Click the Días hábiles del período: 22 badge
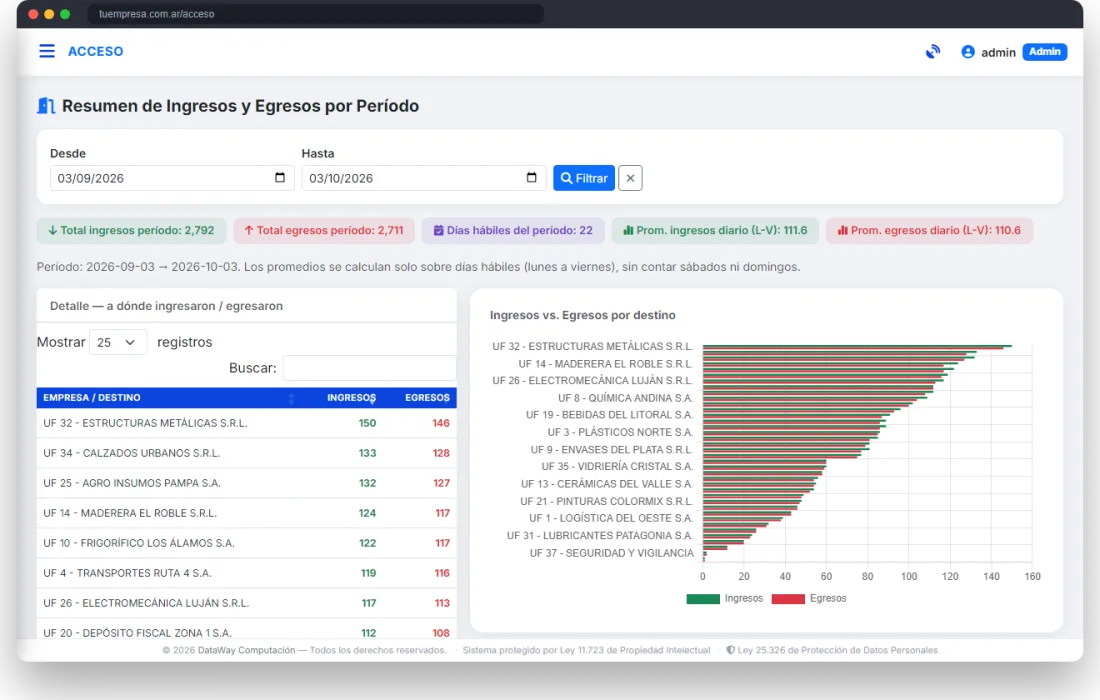This screenshot has width=1100, height=700. (x=513, y=230)
